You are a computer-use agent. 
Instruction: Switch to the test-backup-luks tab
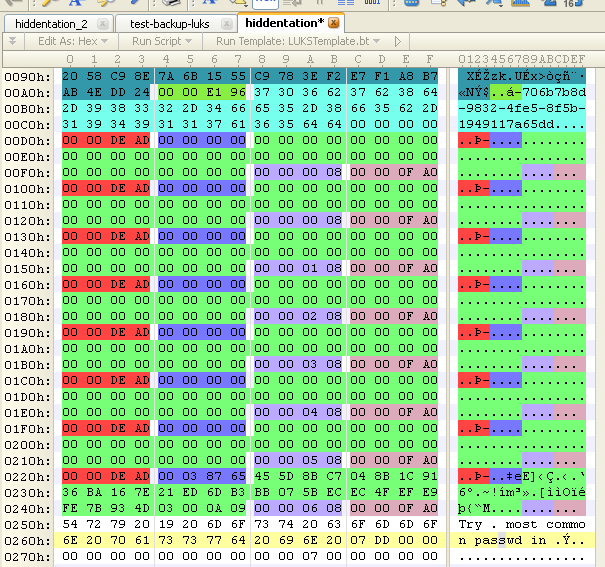coord(170,23)
